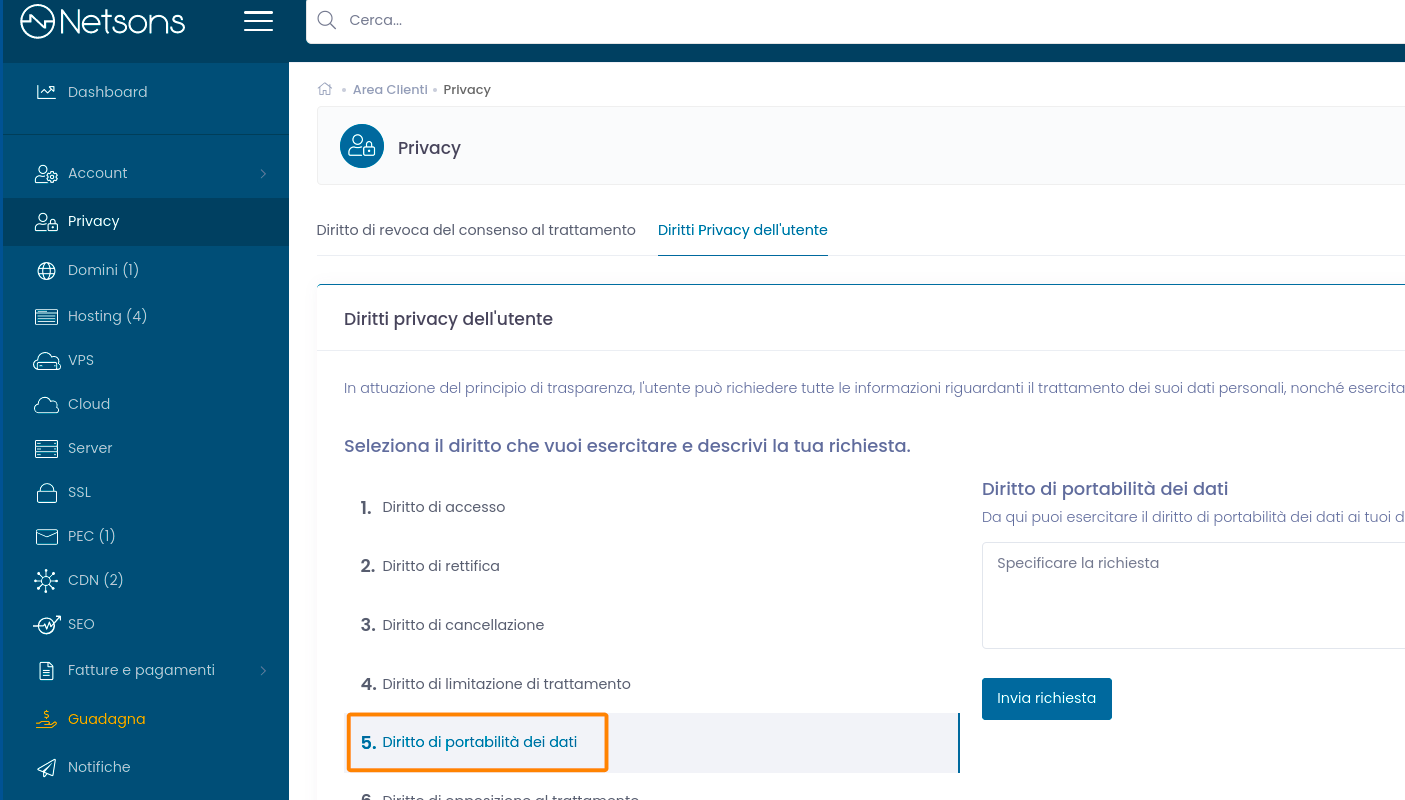Click the Account user-gear icon
This screenshot has width=1405, height=800.
coord(46,174)
